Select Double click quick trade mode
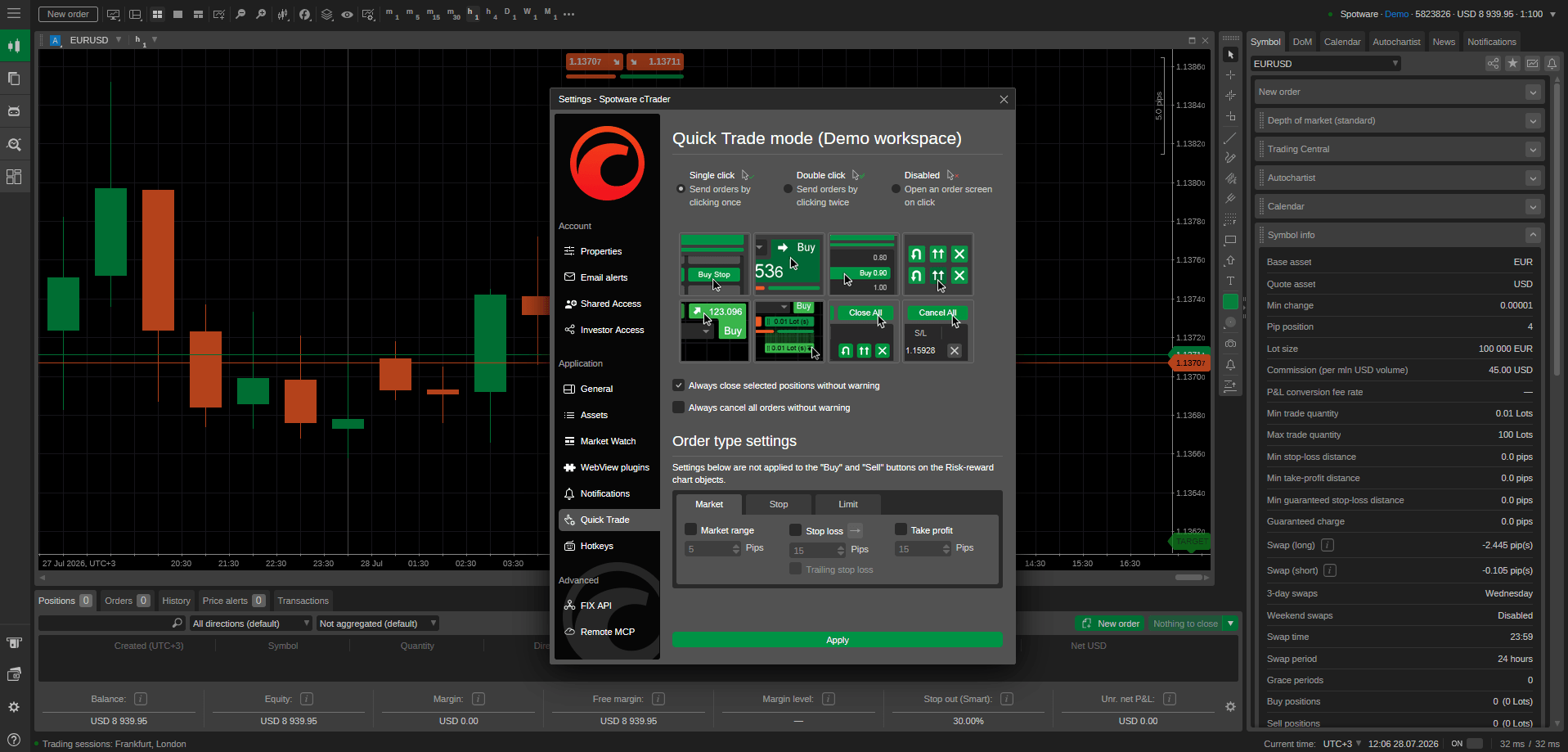The width and height of the screenshot is (1568, 752). (x=788, y=189)
